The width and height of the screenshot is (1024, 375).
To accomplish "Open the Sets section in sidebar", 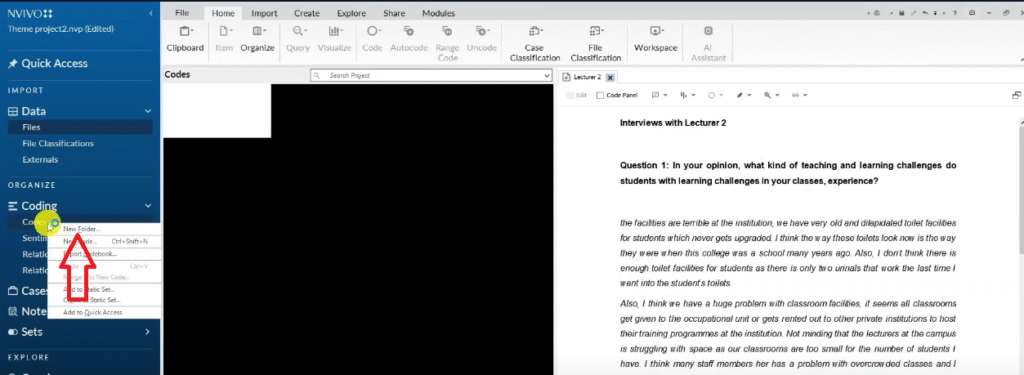I will pyautogui.click(x=32, y=332).
